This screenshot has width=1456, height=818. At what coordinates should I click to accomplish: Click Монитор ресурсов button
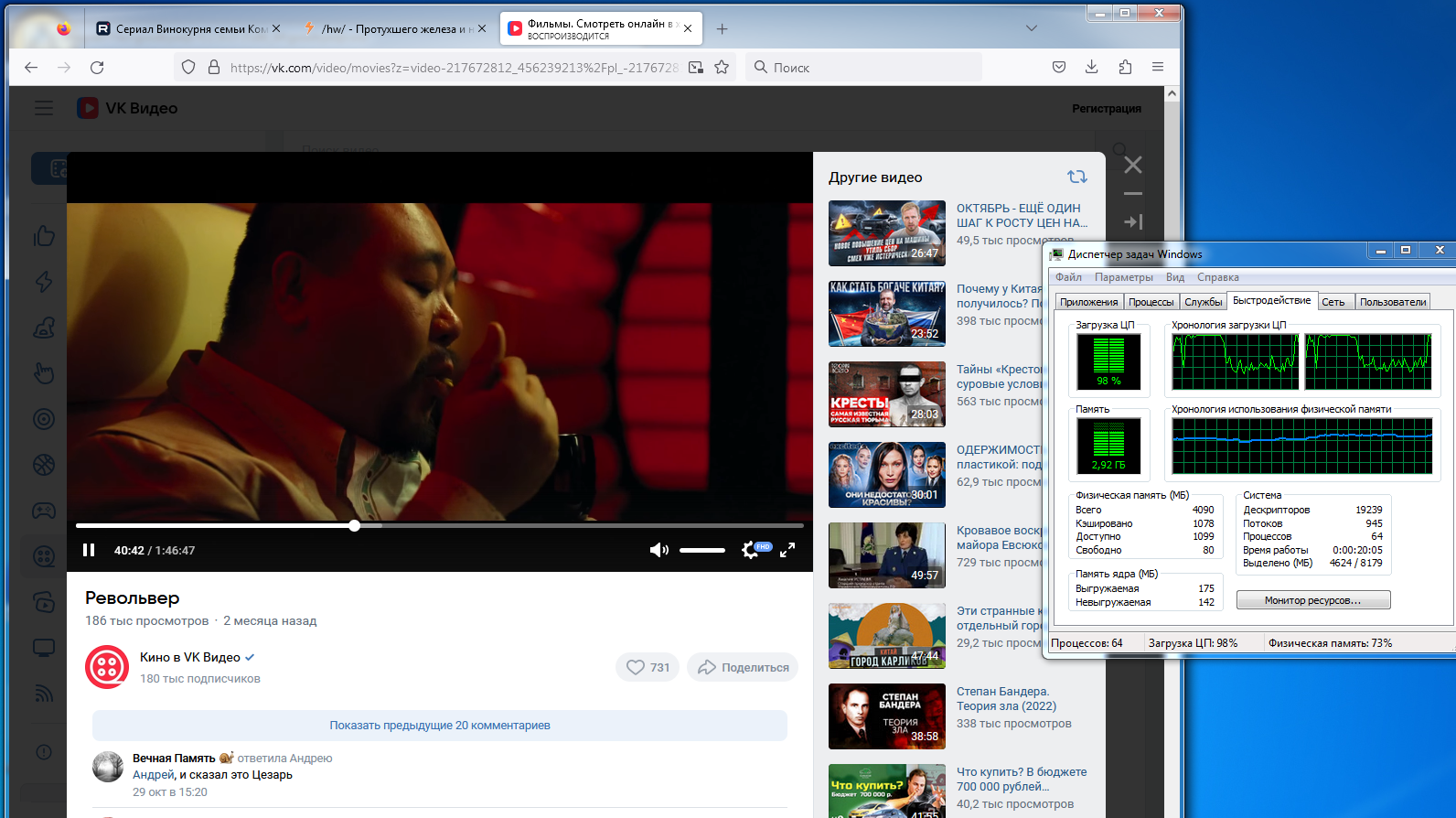point(1313,600)
